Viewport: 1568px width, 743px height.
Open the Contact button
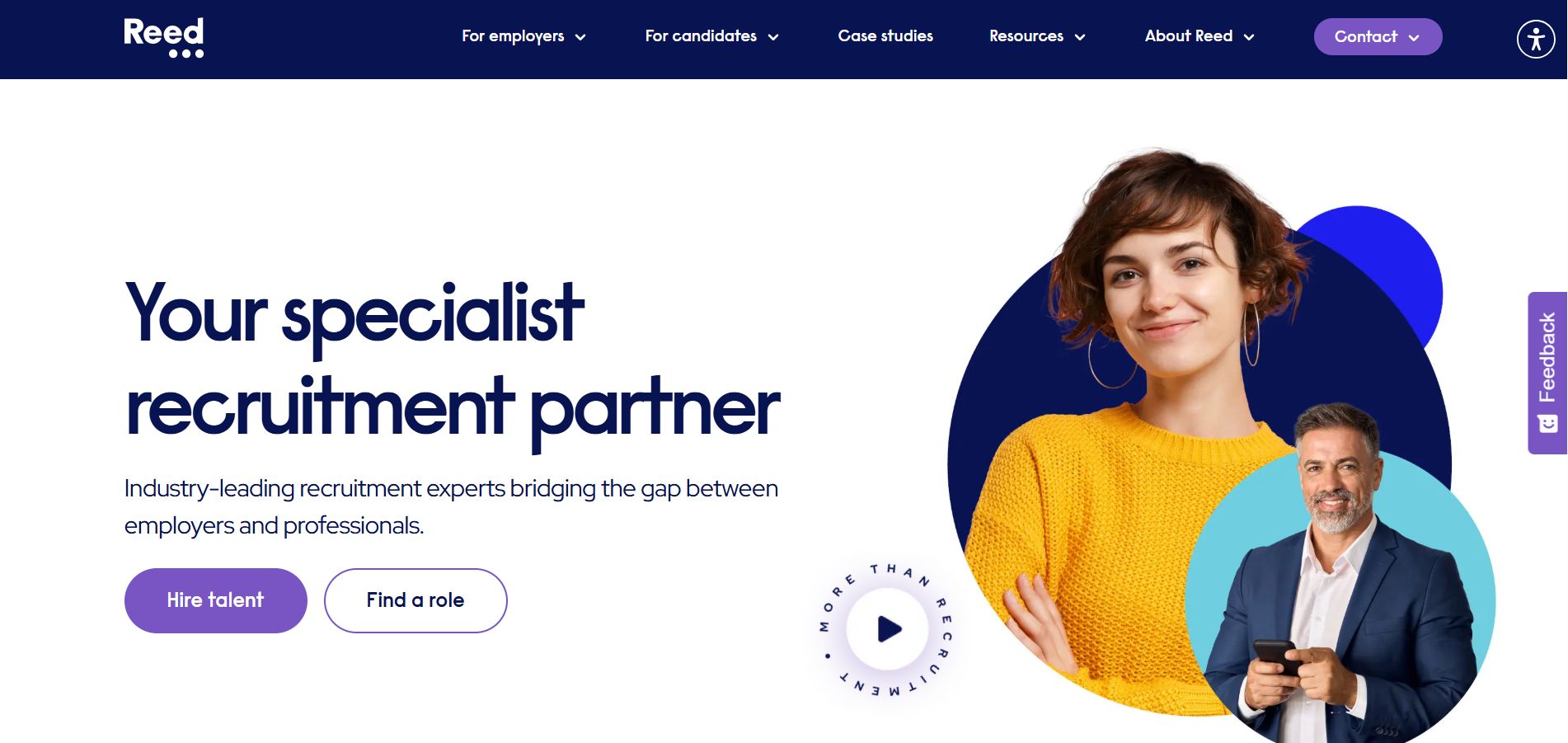1378,37
